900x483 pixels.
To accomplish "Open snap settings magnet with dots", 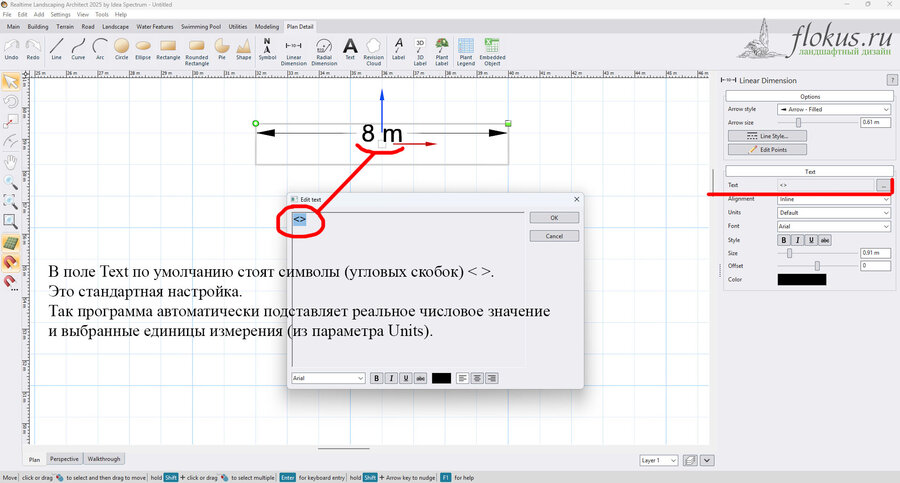I will 10,282.
